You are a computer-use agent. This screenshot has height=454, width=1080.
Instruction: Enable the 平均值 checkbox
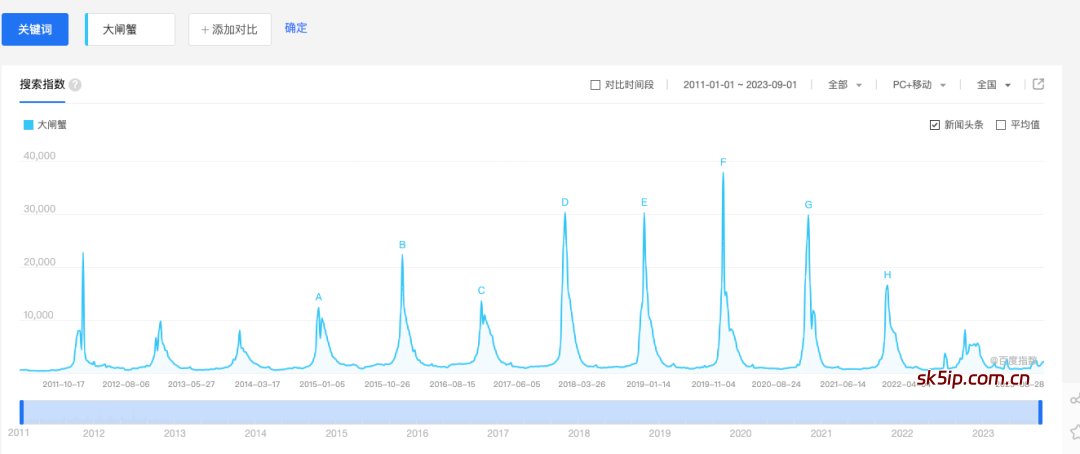pos(1001,125)
